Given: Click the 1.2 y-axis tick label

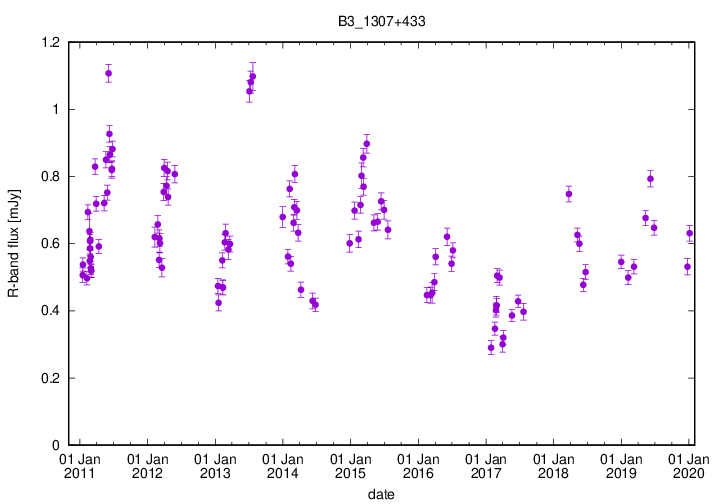Looking at the screenshot, I should pos(48,43).
